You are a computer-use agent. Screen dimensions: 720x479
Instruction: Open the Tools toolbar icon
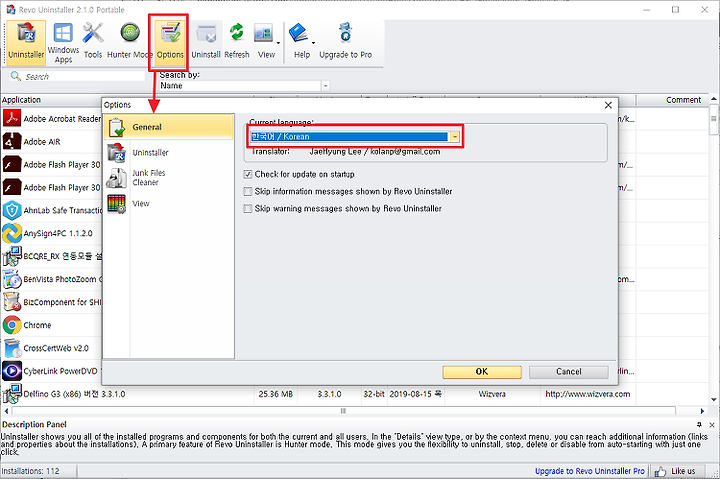click(93, 42)
